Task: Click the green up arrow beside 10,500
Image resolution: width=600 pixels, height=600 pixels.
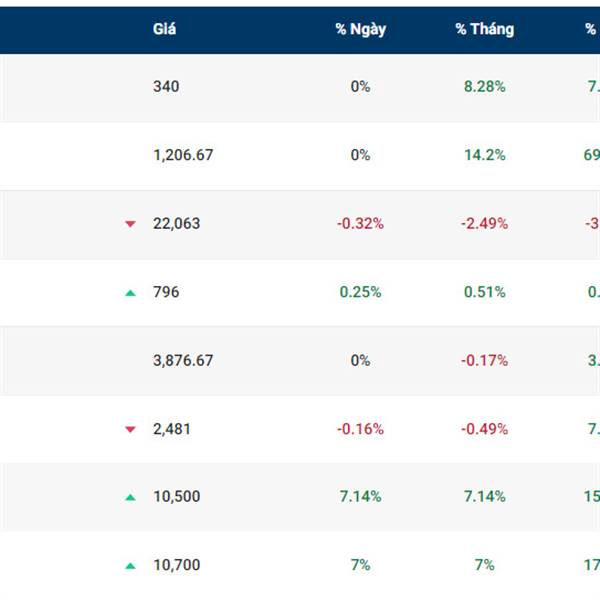Action: pyautogui.click(x=130, y=497)
